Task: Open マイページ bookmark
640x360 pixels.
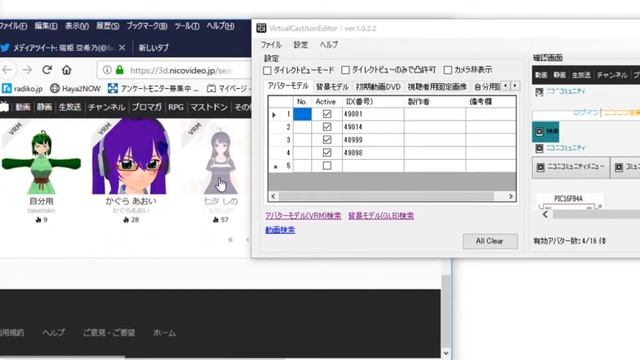Action: [228, 88]
